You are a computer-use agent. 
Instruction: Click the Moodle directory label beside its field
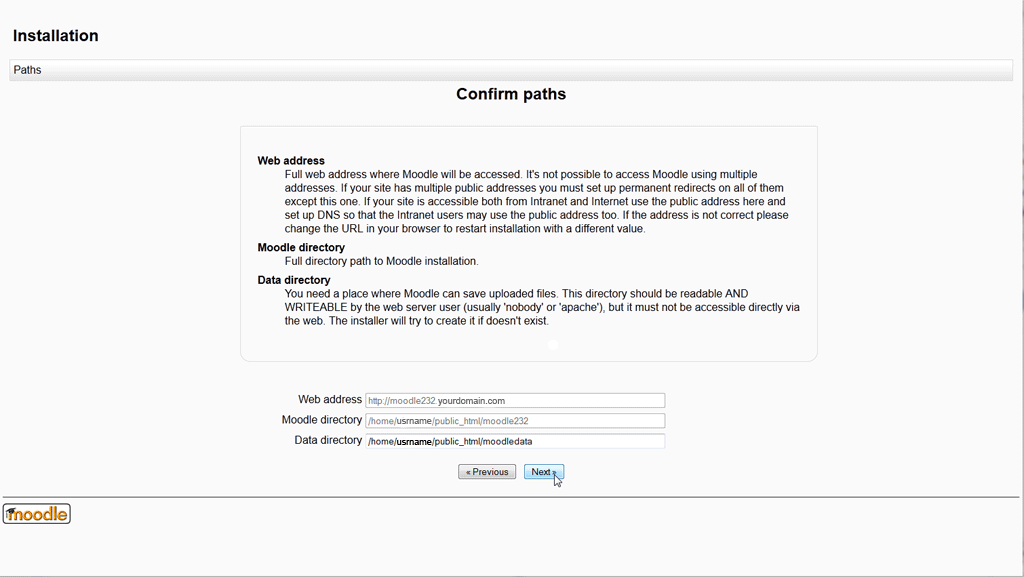pos(322,420)
